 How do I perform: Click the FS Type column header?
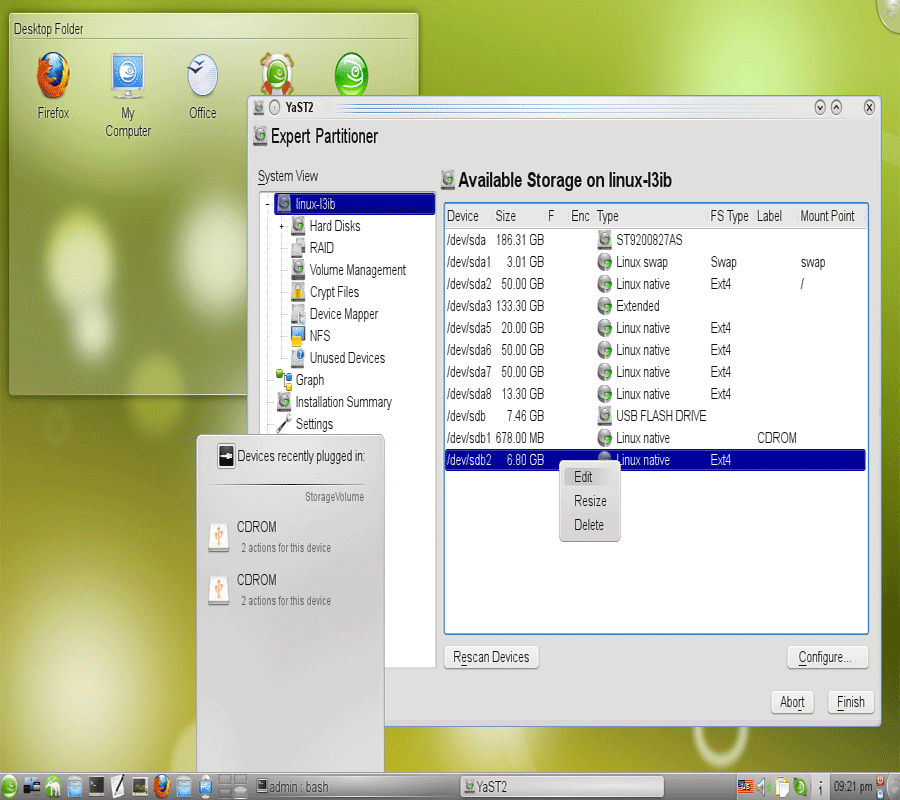click(x=730, y=216)
